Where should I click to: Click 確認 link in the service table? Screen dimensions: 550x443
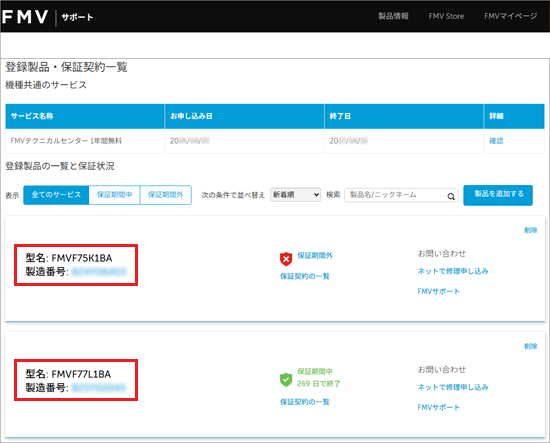tap(496, 141)
